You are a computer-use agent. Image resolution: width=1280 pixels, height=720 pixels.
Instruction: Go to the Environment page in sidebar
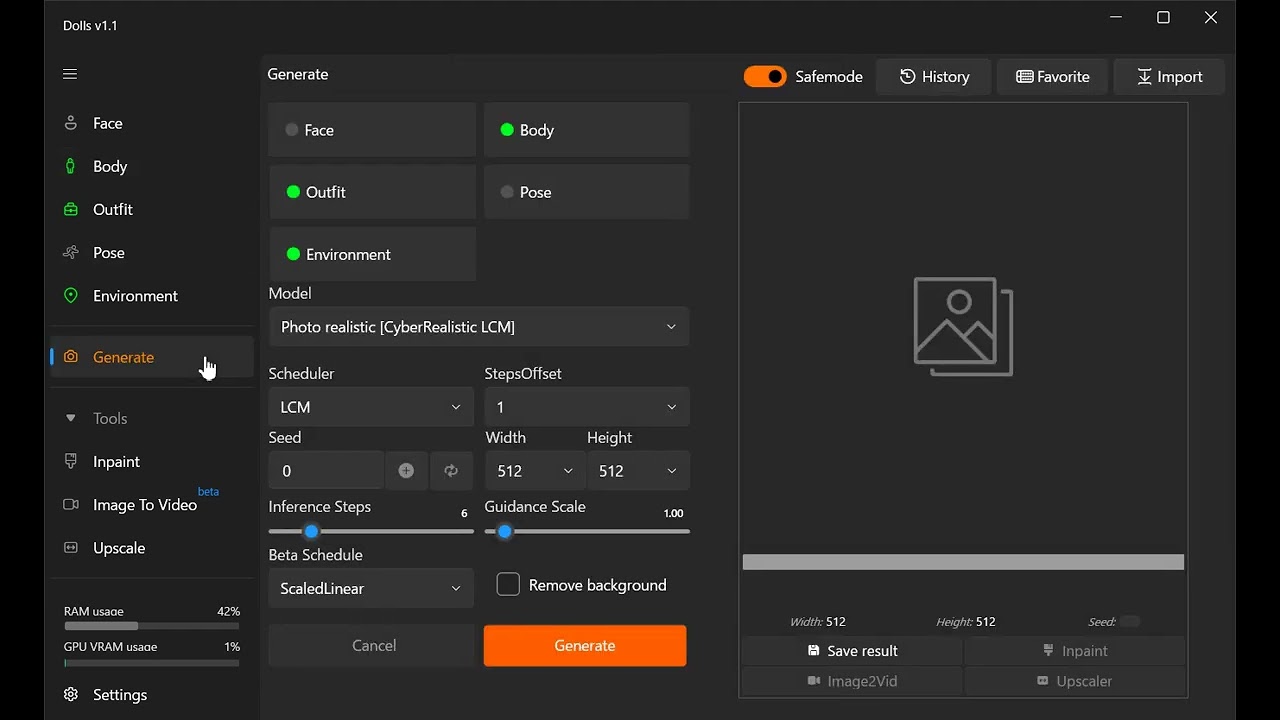150,295
